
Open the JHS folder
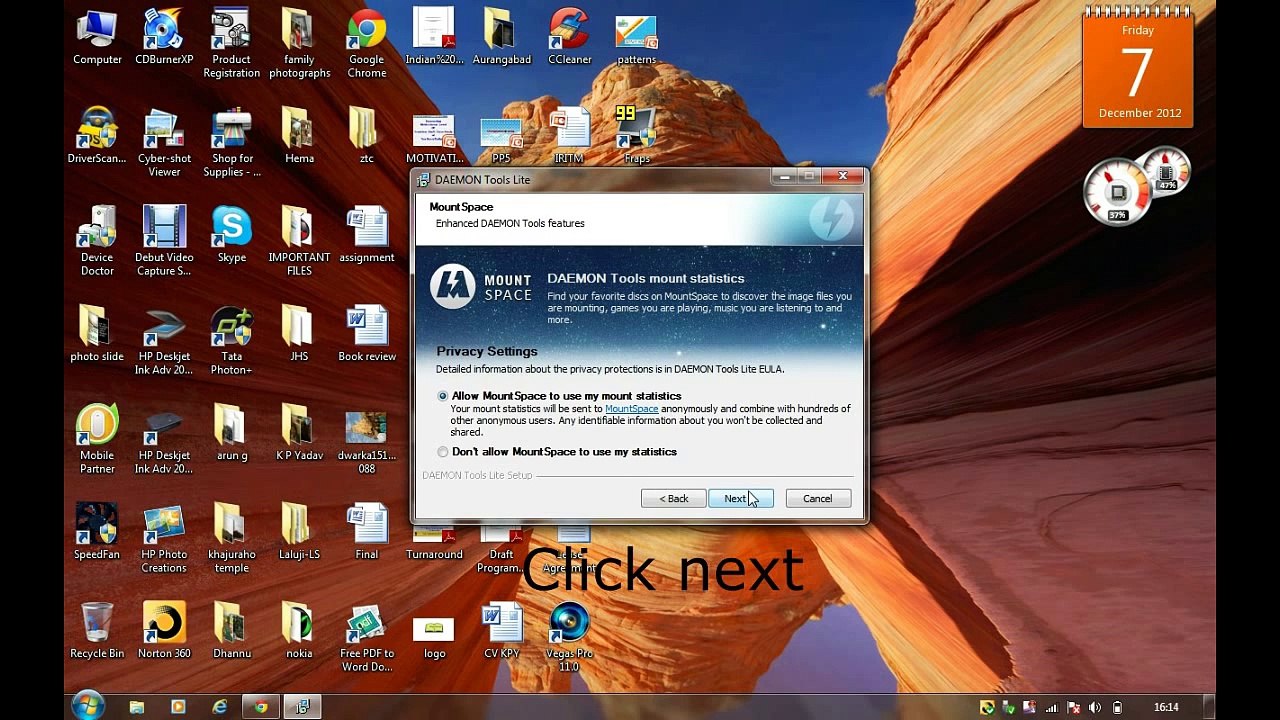click(x=299, y=334)
